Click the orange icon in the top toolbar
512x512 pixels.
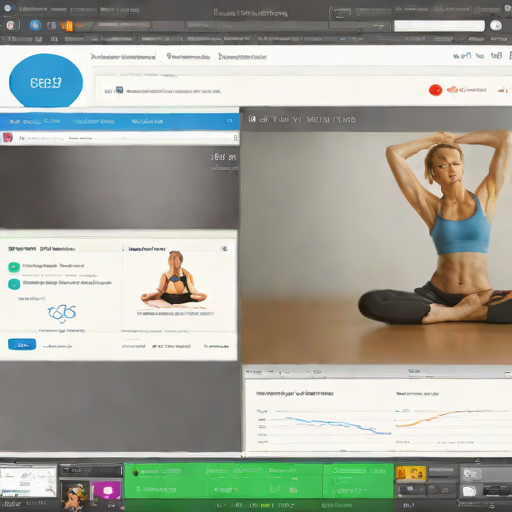(67, 26)
